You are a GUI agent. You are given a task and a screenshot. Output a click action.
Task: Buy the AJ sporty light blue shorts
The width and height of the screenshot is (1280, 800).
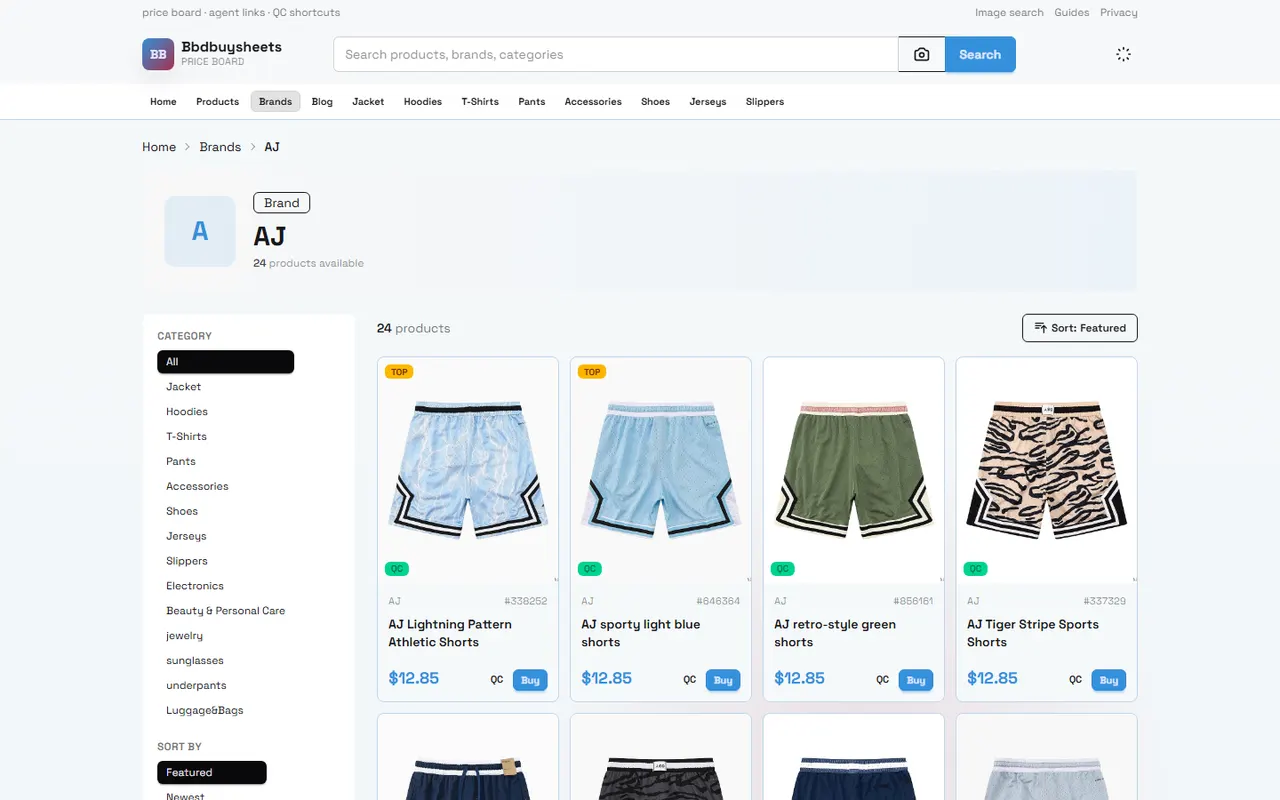click(723, 680)
